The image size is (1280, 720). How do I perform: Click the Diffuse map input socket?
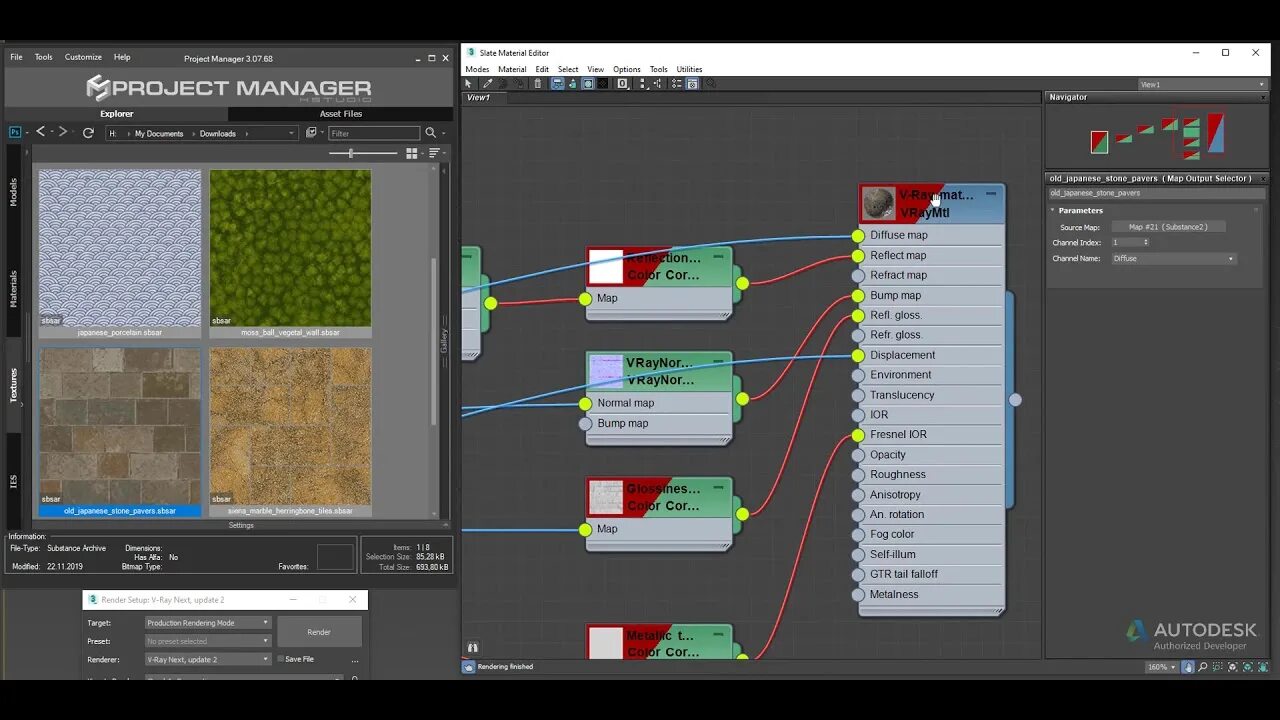858,236
